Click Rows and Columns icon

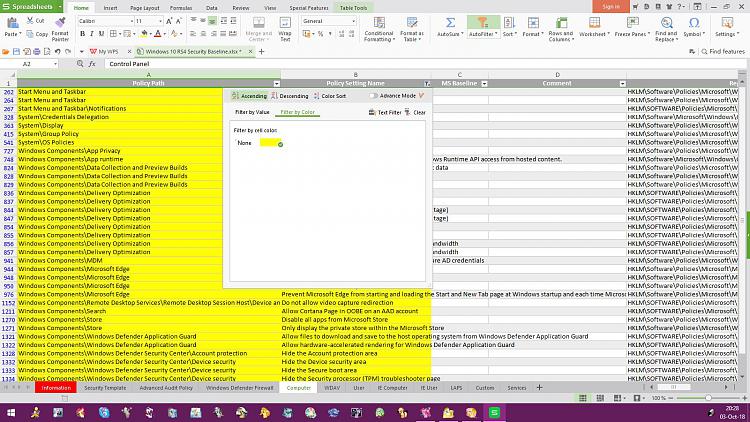[x=561, y=22]
